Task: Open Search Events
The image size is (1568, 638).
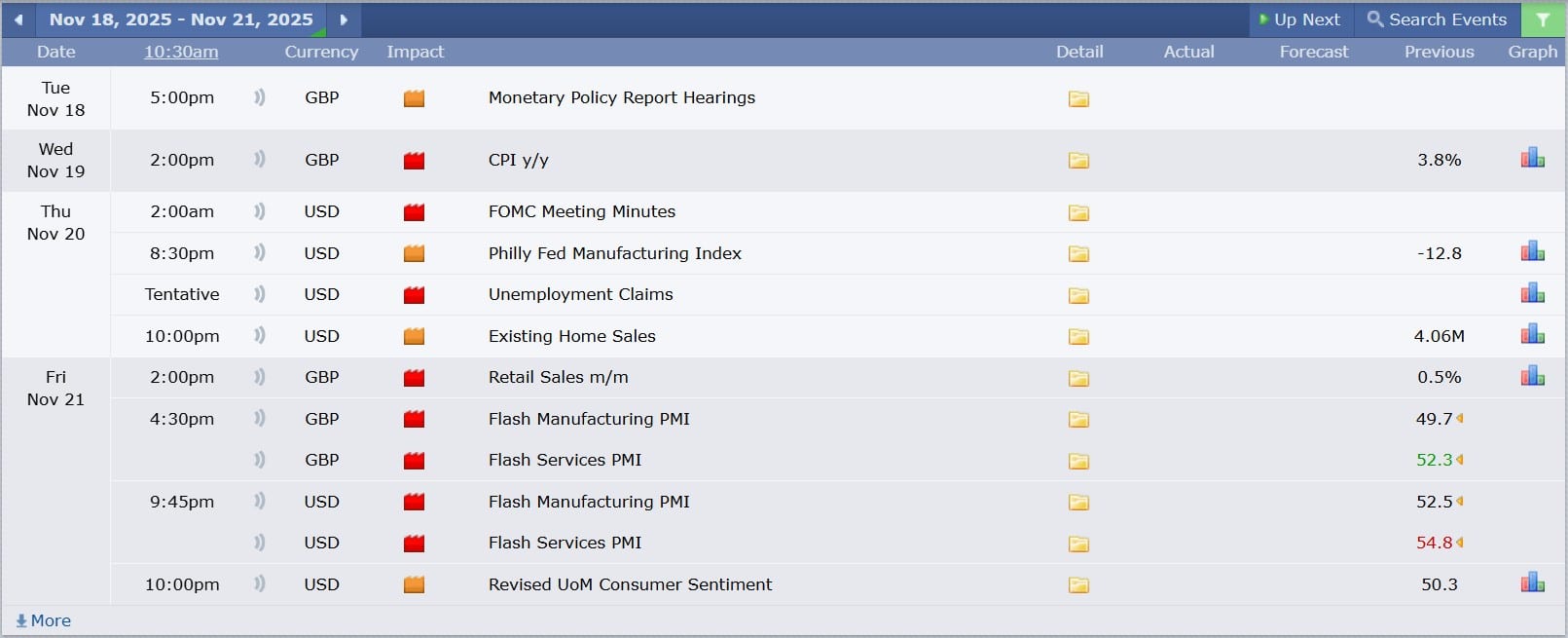Action: tap(1437, 19)
